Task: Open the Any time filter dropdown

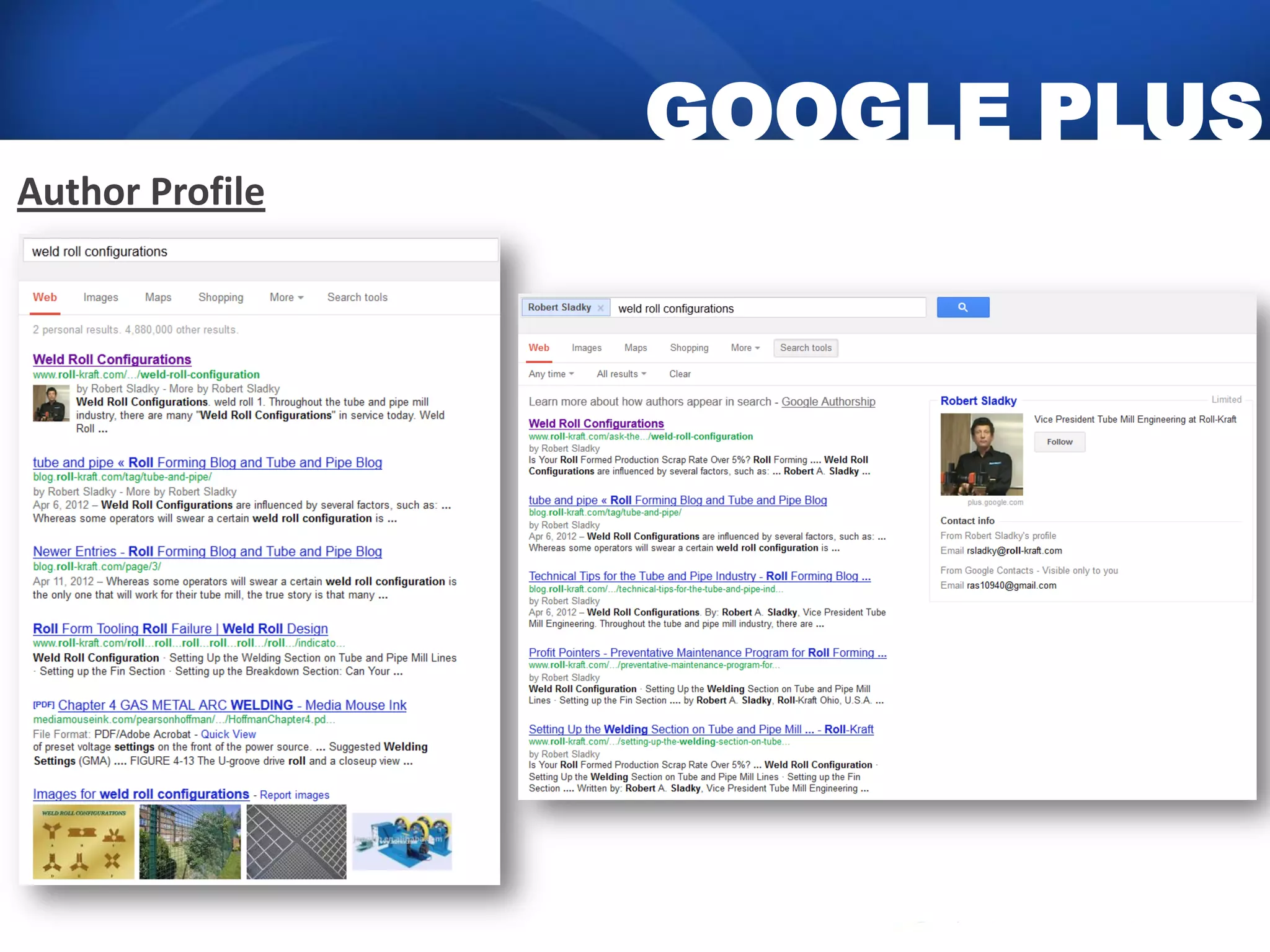Action: pos(551,374)
